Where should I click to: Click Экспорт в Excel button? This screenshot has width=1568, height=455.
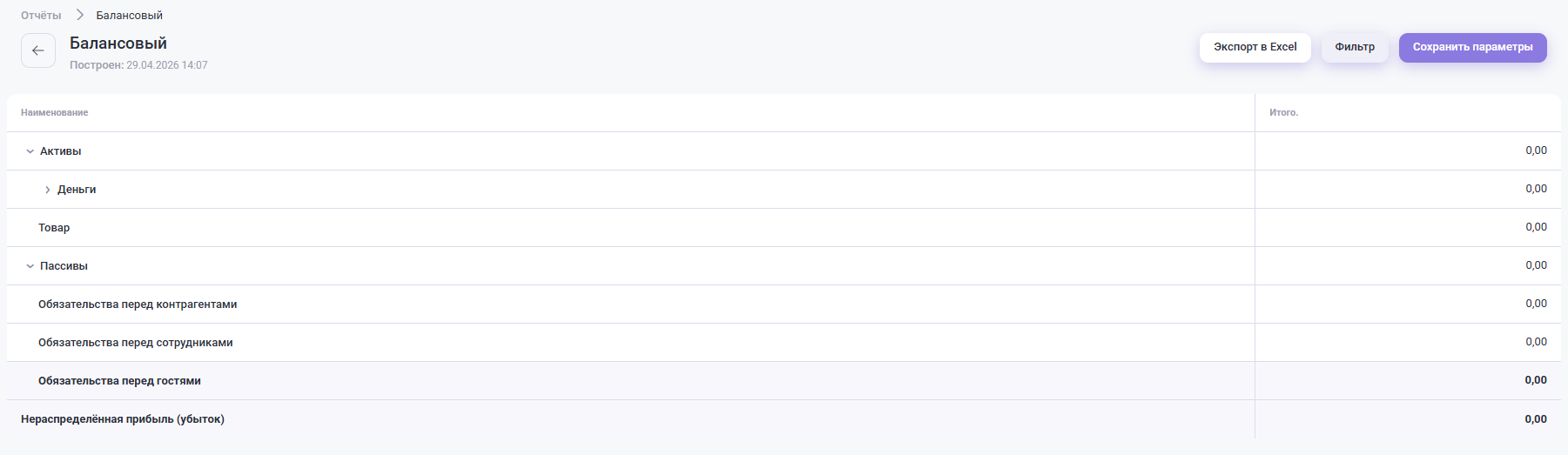tap(1255, 48)
